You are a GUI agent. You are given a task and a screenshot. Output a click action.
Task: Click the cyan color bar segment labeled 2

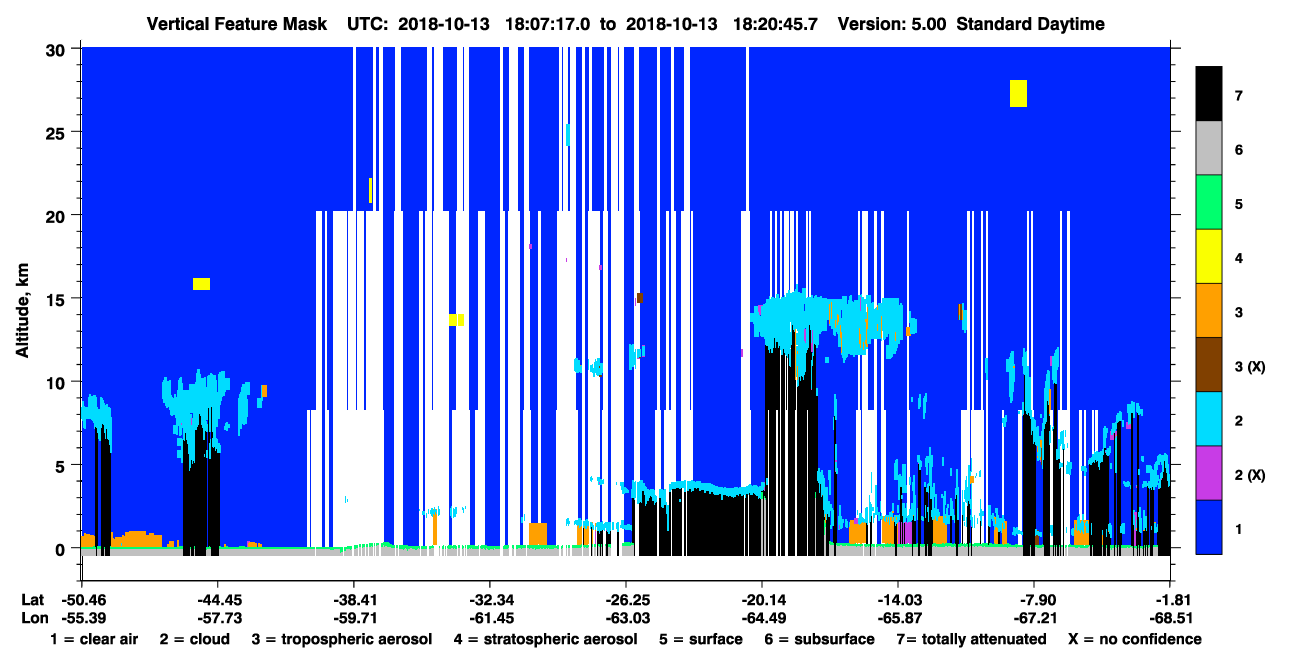pyautogui.click(x=1209, y=418)
